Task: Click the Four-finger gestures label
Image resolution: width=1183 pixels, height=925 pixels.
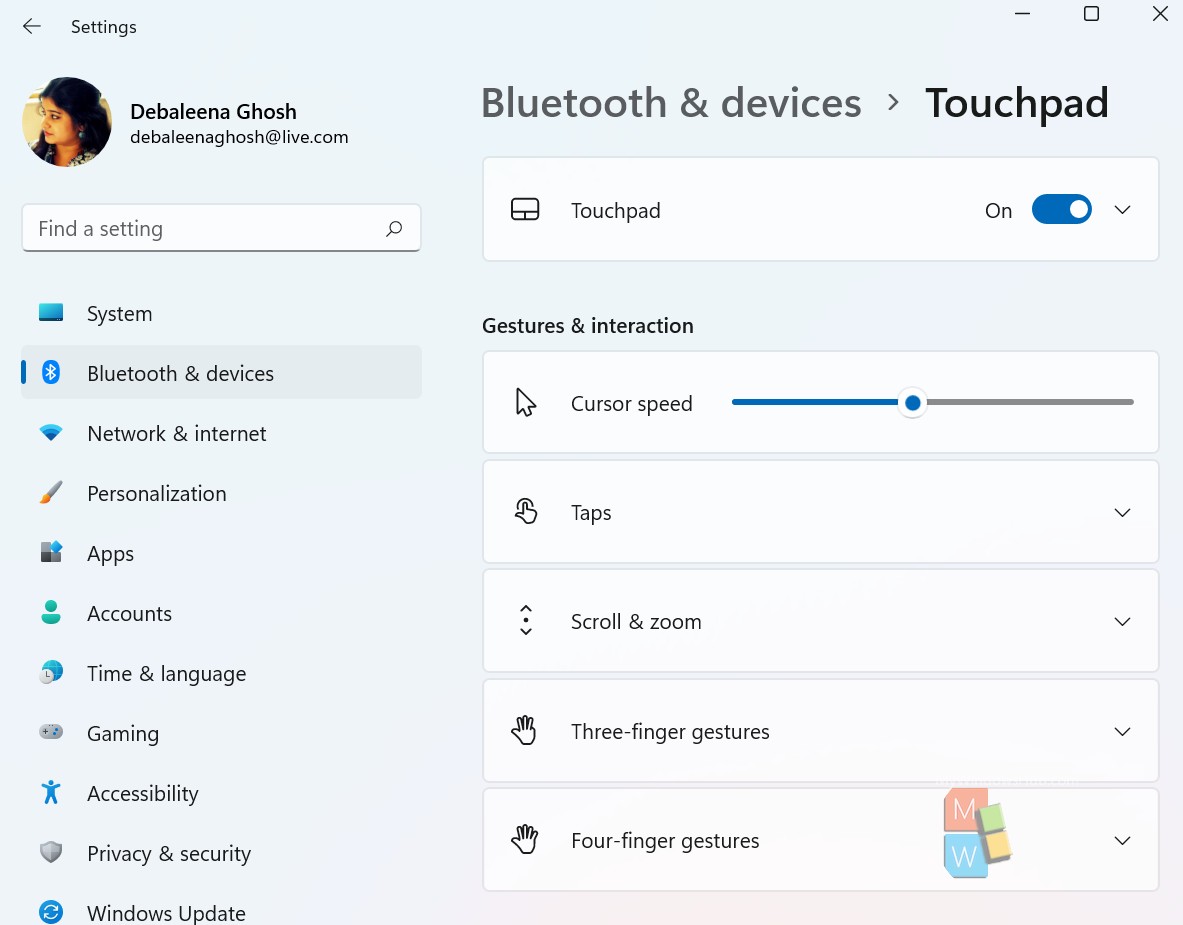Action: pos(665,840)
